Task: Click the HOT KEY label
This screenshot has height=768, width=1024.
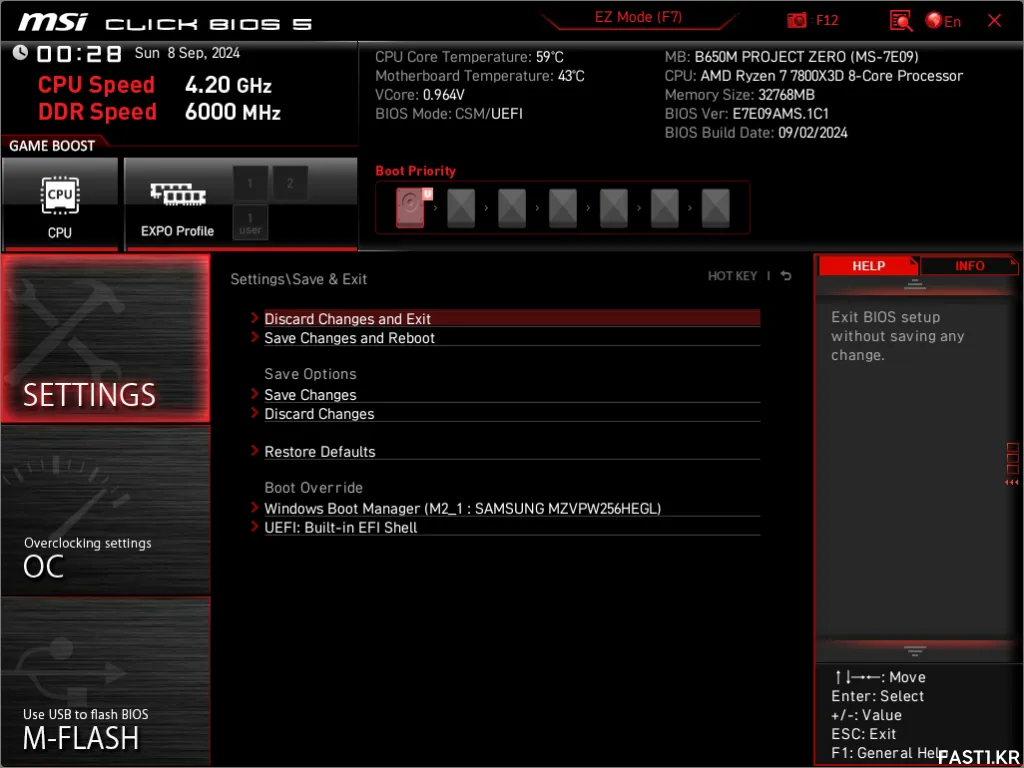Action: [732, 276]
